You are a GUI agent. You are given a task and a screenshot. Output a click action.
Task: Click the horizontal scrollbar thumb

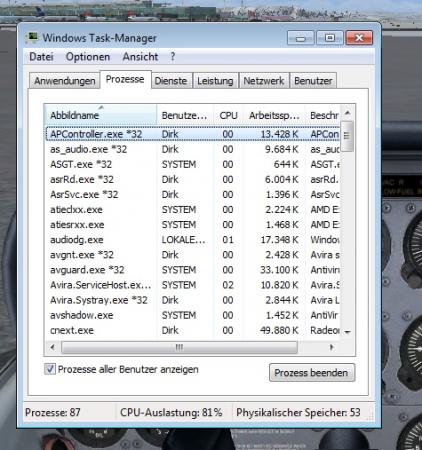tap(179, 347)
